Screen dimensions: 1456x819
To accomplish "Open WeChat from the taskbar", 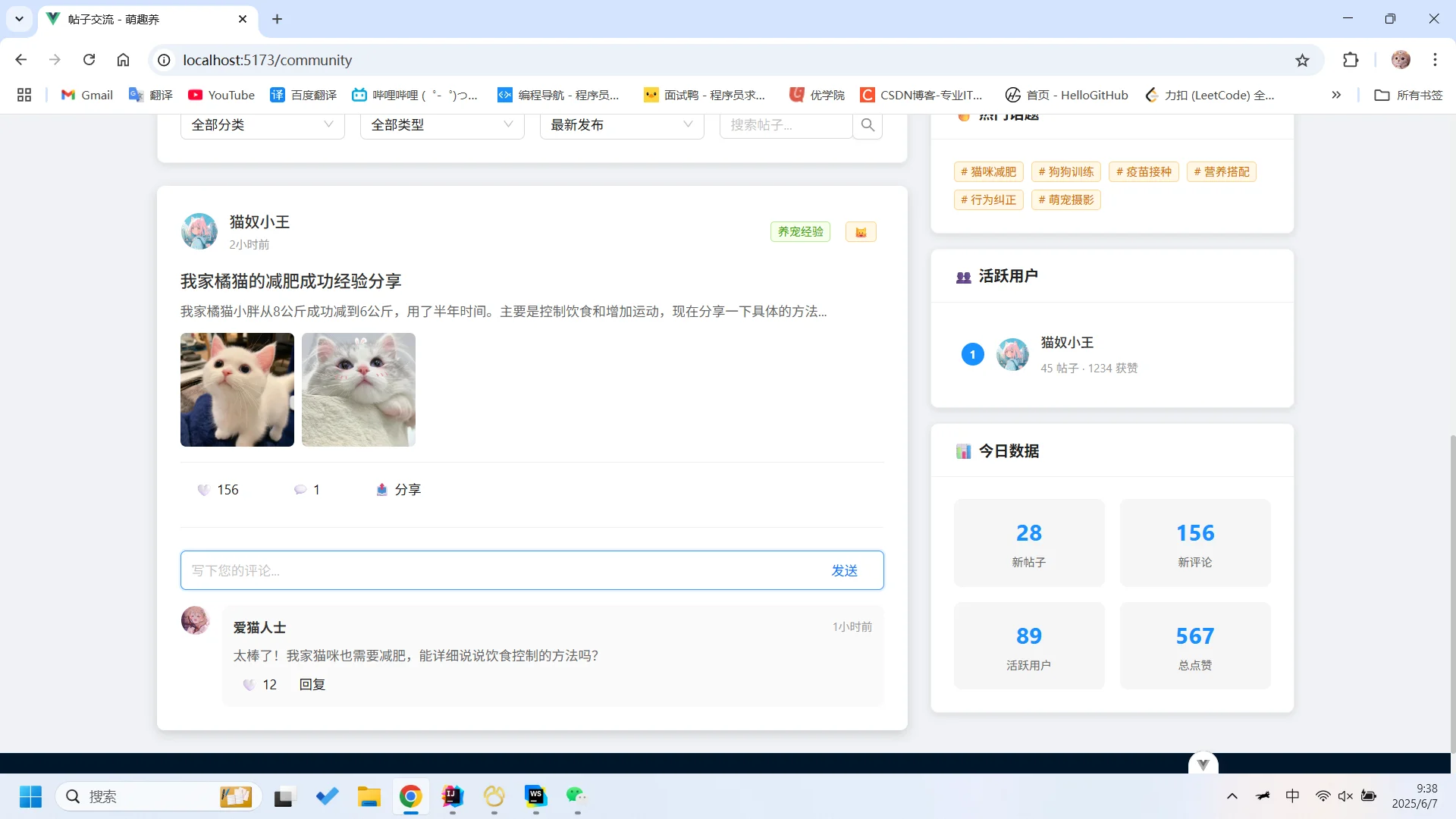I will (x=576, y=797).
